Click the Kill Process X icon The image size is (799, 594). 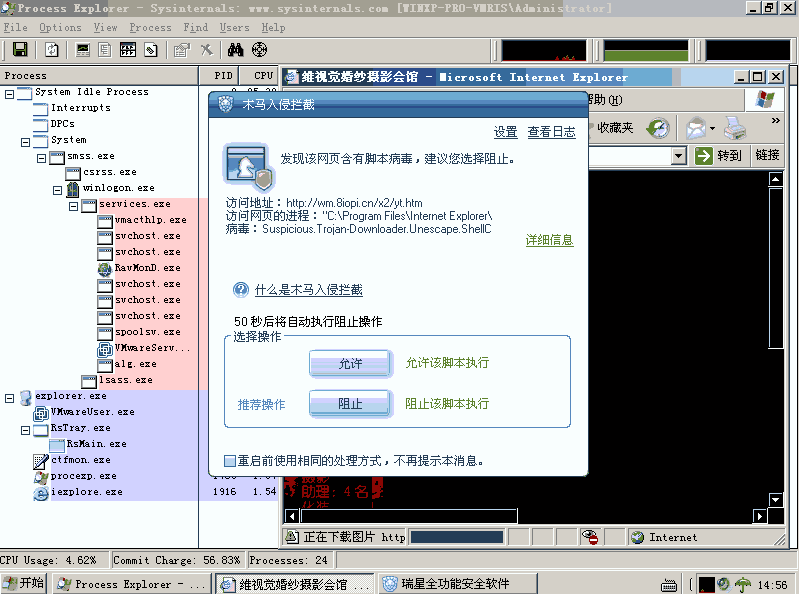coord(206,49)
